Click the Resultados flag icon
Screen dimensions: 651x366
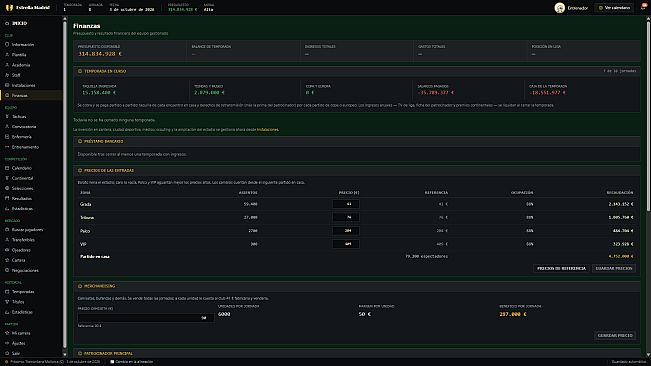(7, 198)
